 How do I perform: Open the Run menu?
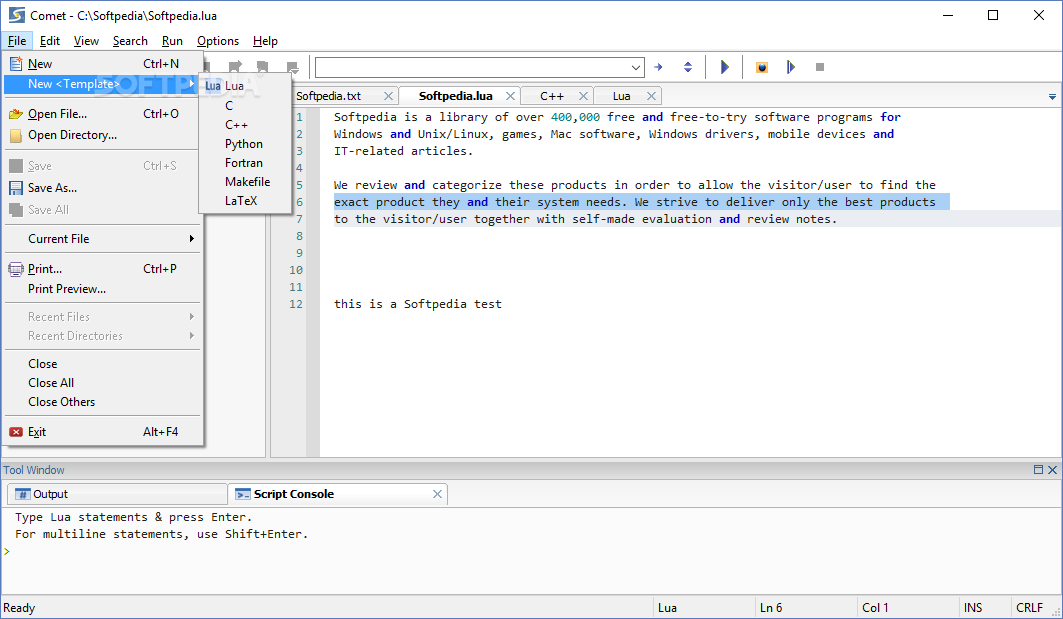[x=172, y=41]
